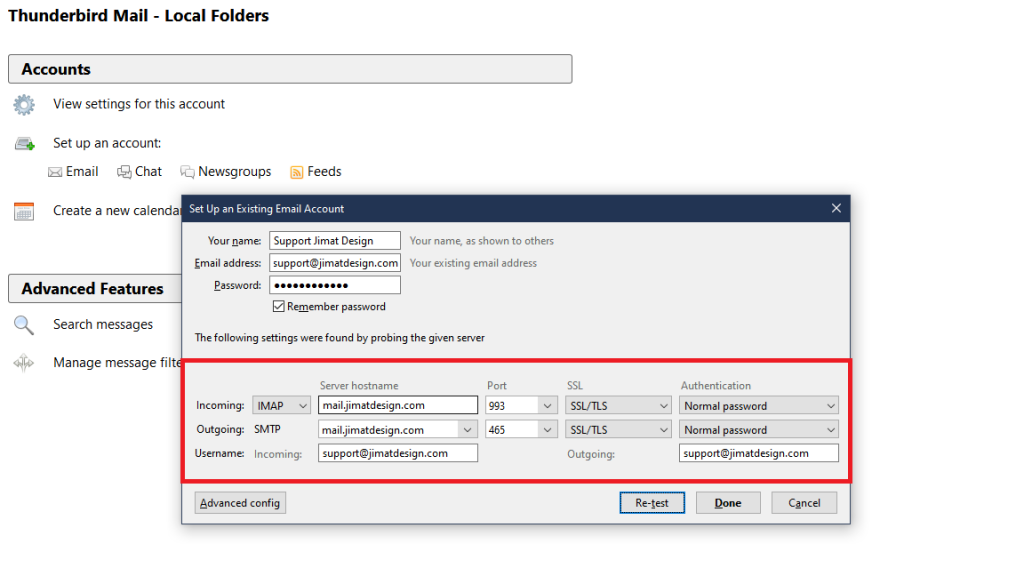The width and height of the screenshot is (1024, 576).
Task: Open the Incoming protocol IMAP dropdown
Action: click(281, 406)
